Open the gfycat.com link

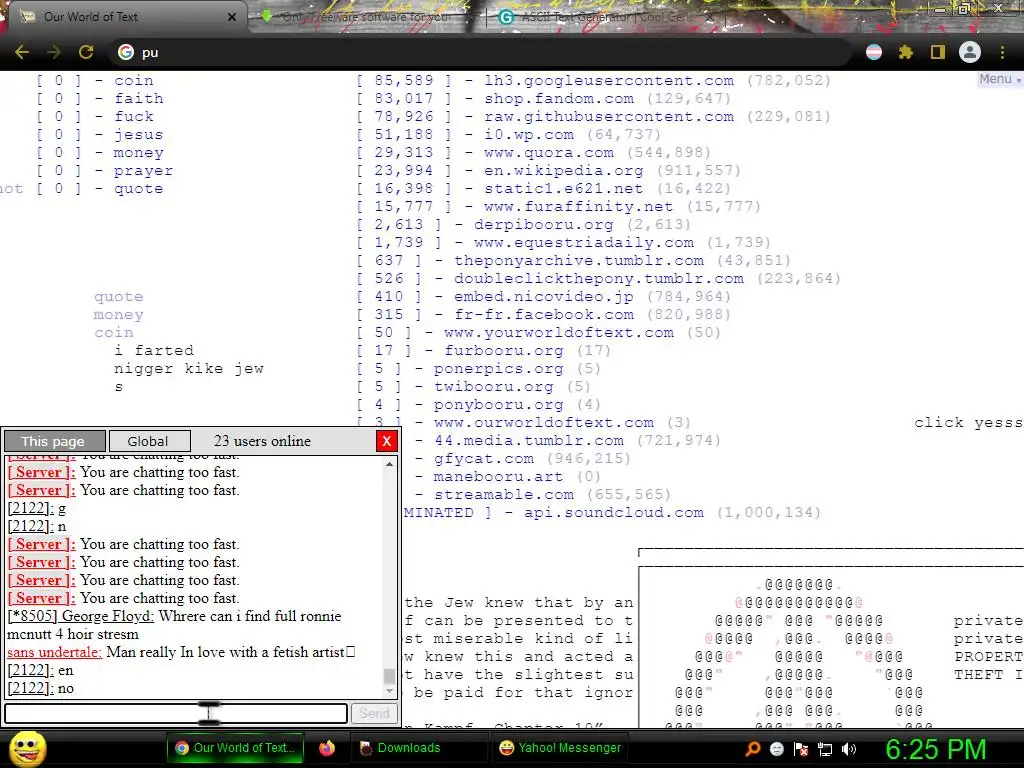tap(483, 458)
